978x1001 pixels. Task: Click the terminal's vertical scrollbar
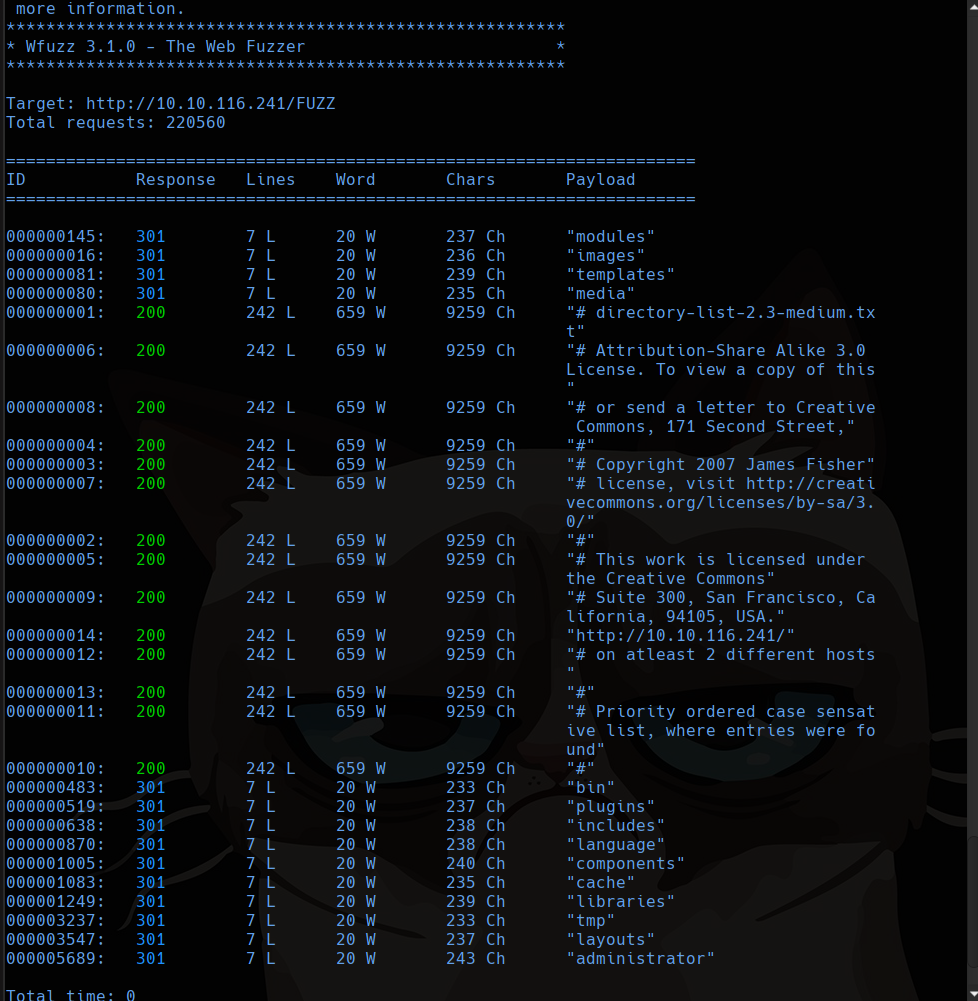[x=972, y=500]
